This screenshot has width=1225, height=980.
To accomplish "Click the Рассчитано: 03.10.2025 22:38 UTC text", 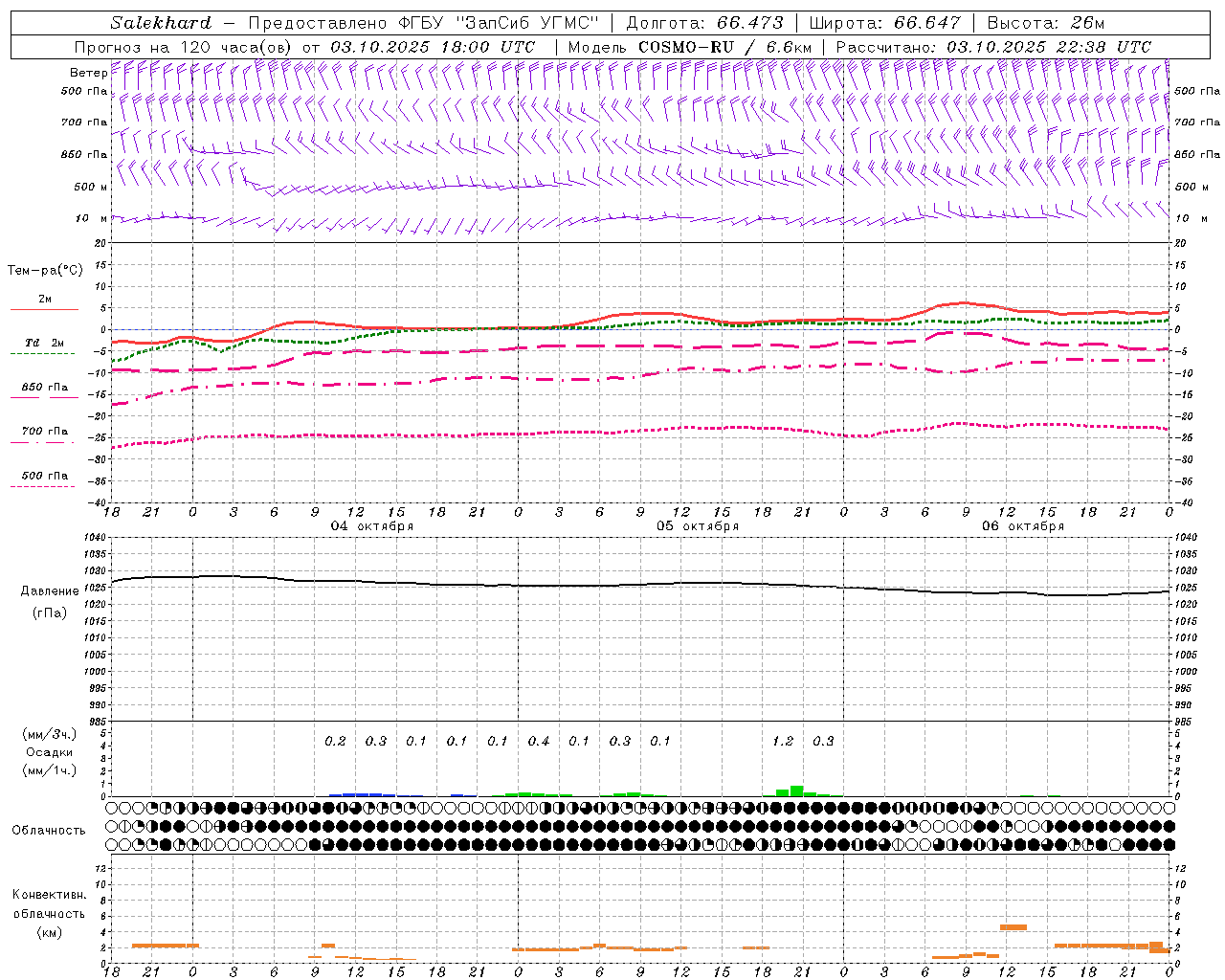I will [x=993, y=47].
